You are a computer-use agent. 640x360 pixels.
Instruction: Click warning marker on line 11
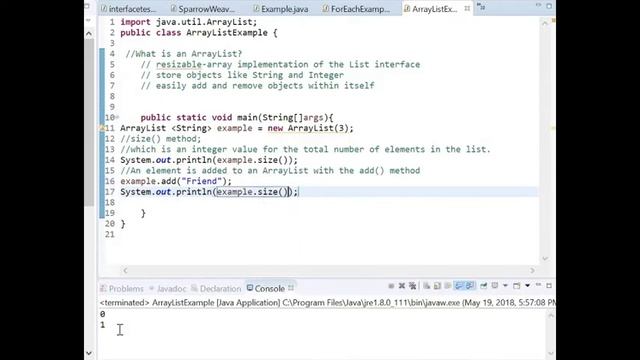(102, 128)
